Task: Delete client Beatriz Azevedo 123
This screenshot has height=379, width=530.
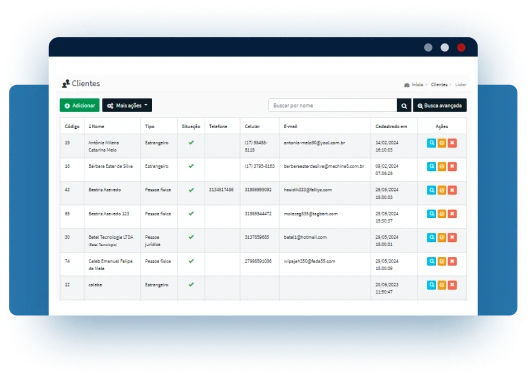Action: click(x=452, y=214)
